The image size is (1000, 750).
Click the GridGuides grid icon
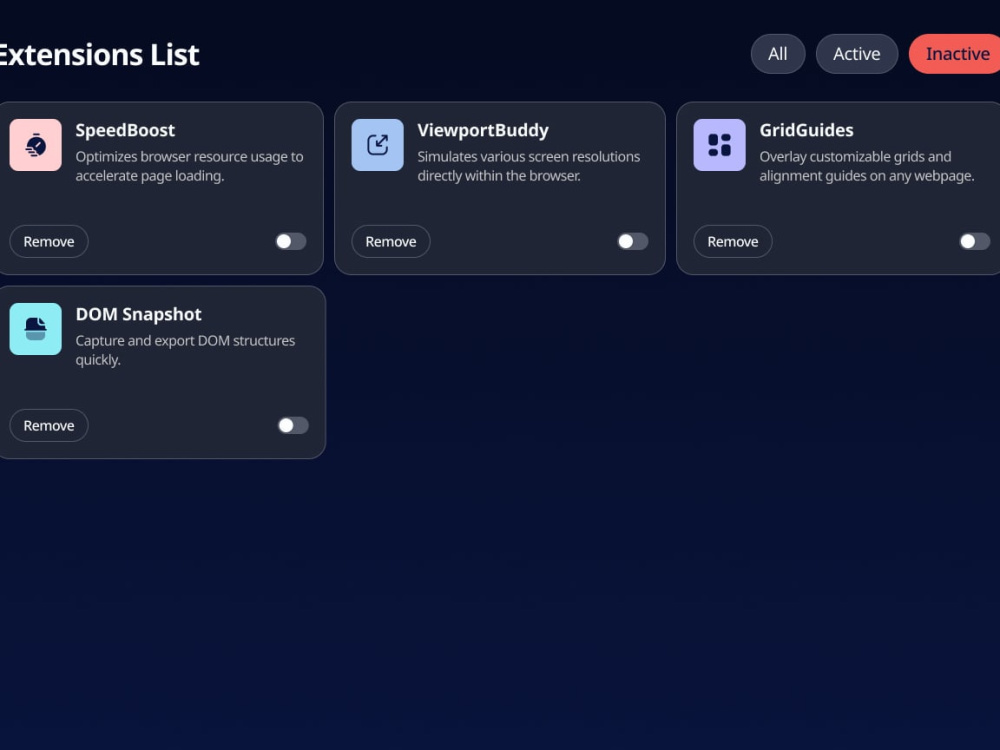click(719, 145)
